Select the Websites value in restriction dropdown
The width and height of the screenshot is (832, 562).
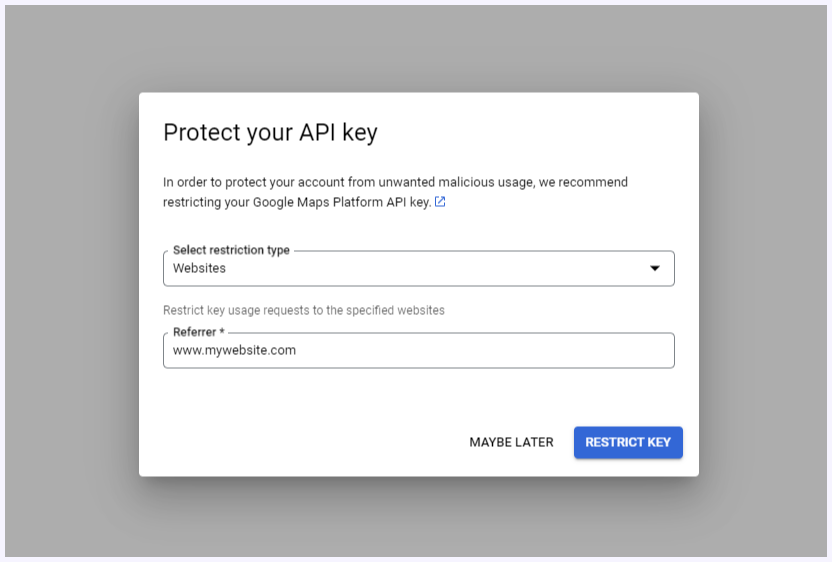pyautogui.click(x=199, y=269)
